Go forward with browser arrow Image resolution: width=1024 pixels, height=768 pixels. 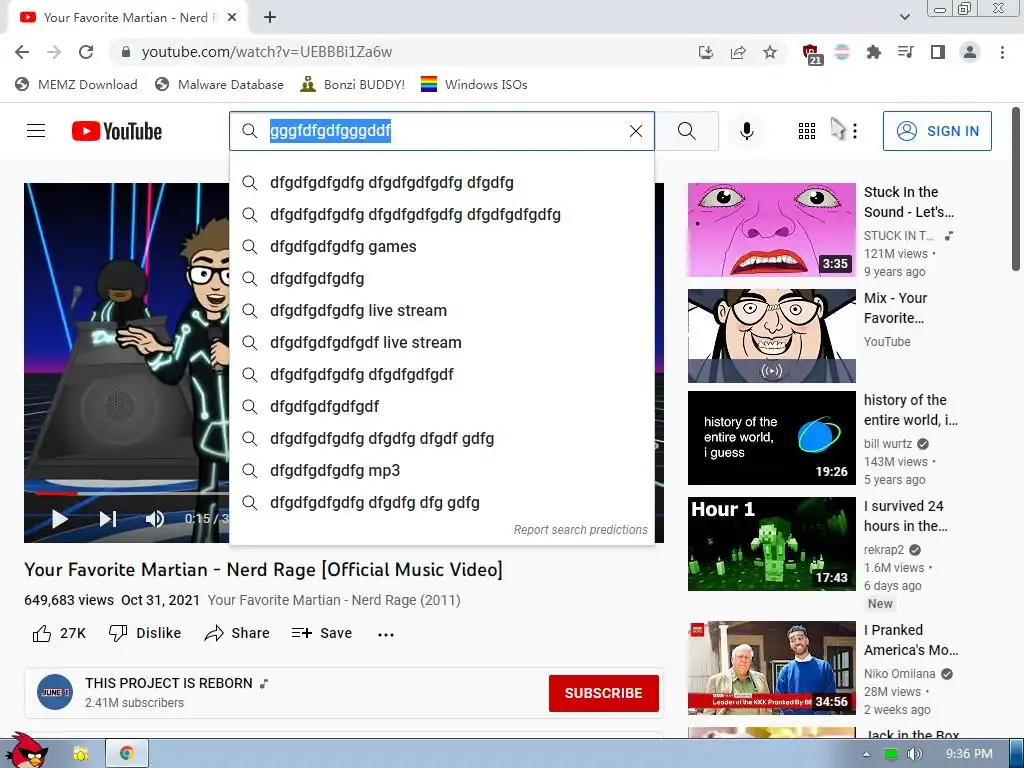(x=54, y=52)
